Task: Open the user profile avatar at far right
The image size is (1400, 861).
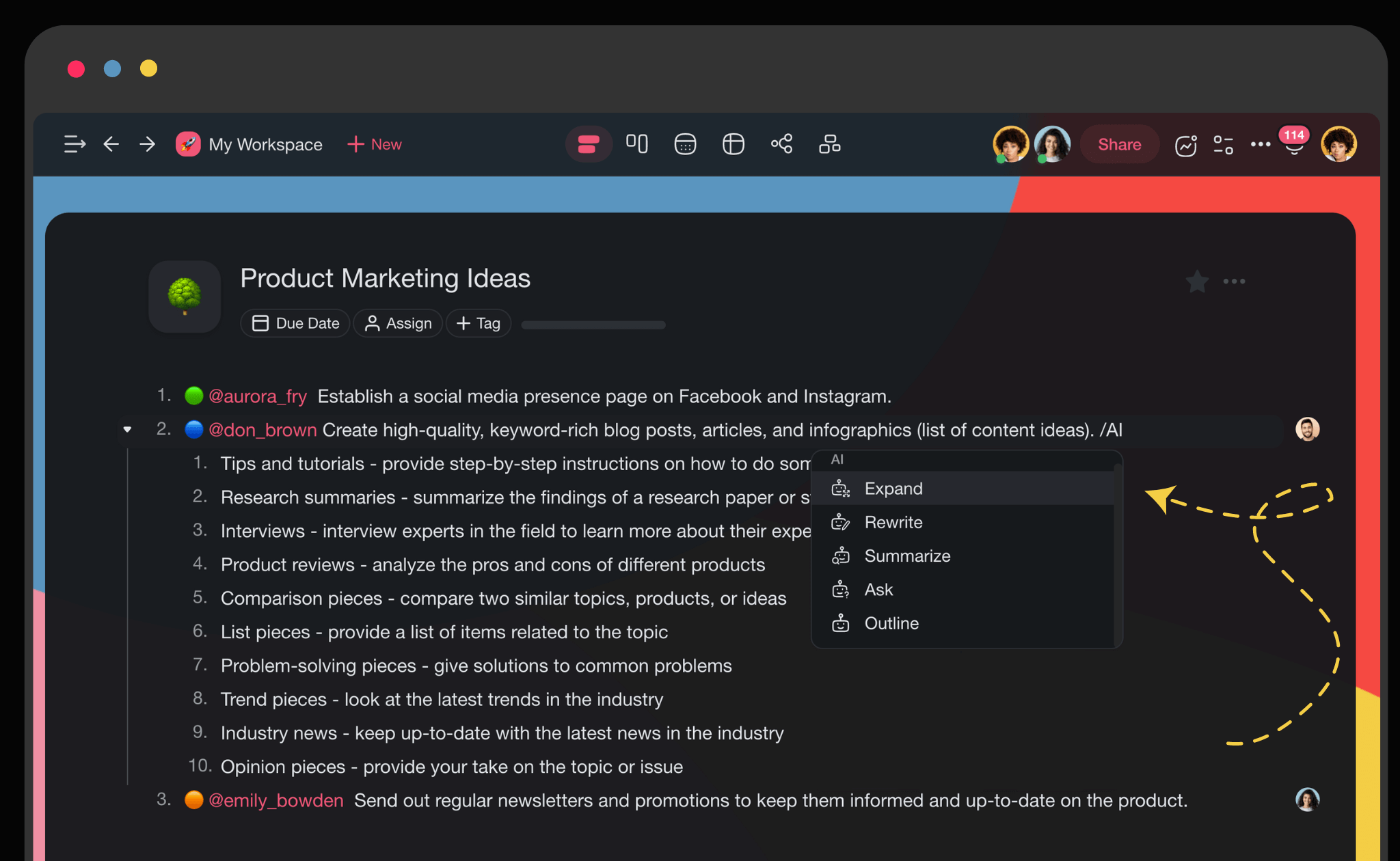Action: [1339, 144]
